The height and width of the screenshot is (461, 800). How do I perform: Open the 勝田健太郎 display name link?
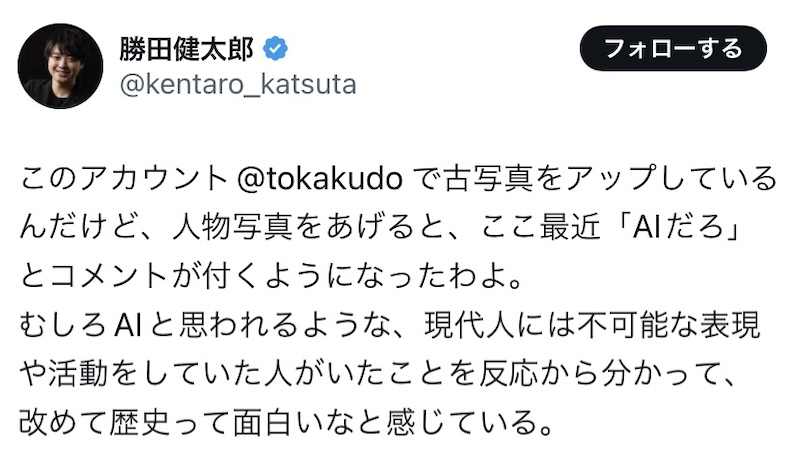[188, 47]
